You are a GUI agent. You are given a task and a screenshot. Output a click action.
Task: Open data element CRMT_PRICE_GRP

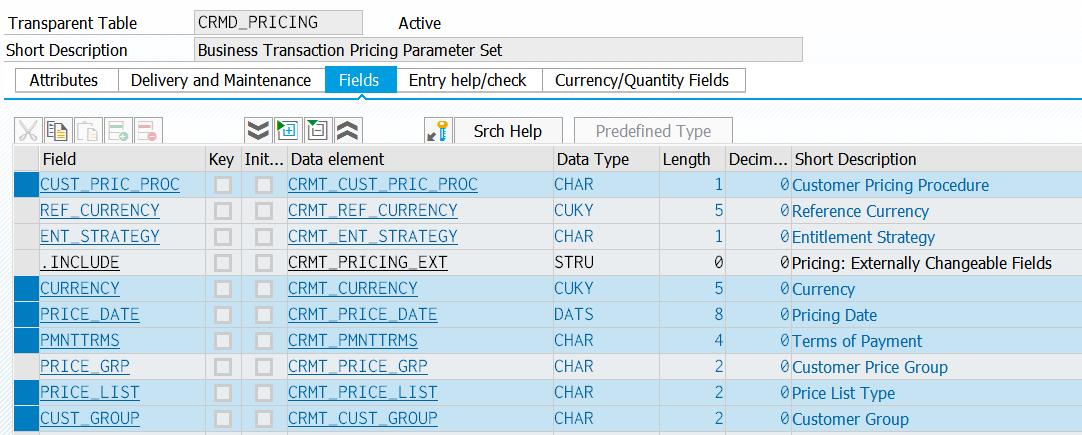click(357, 367)
